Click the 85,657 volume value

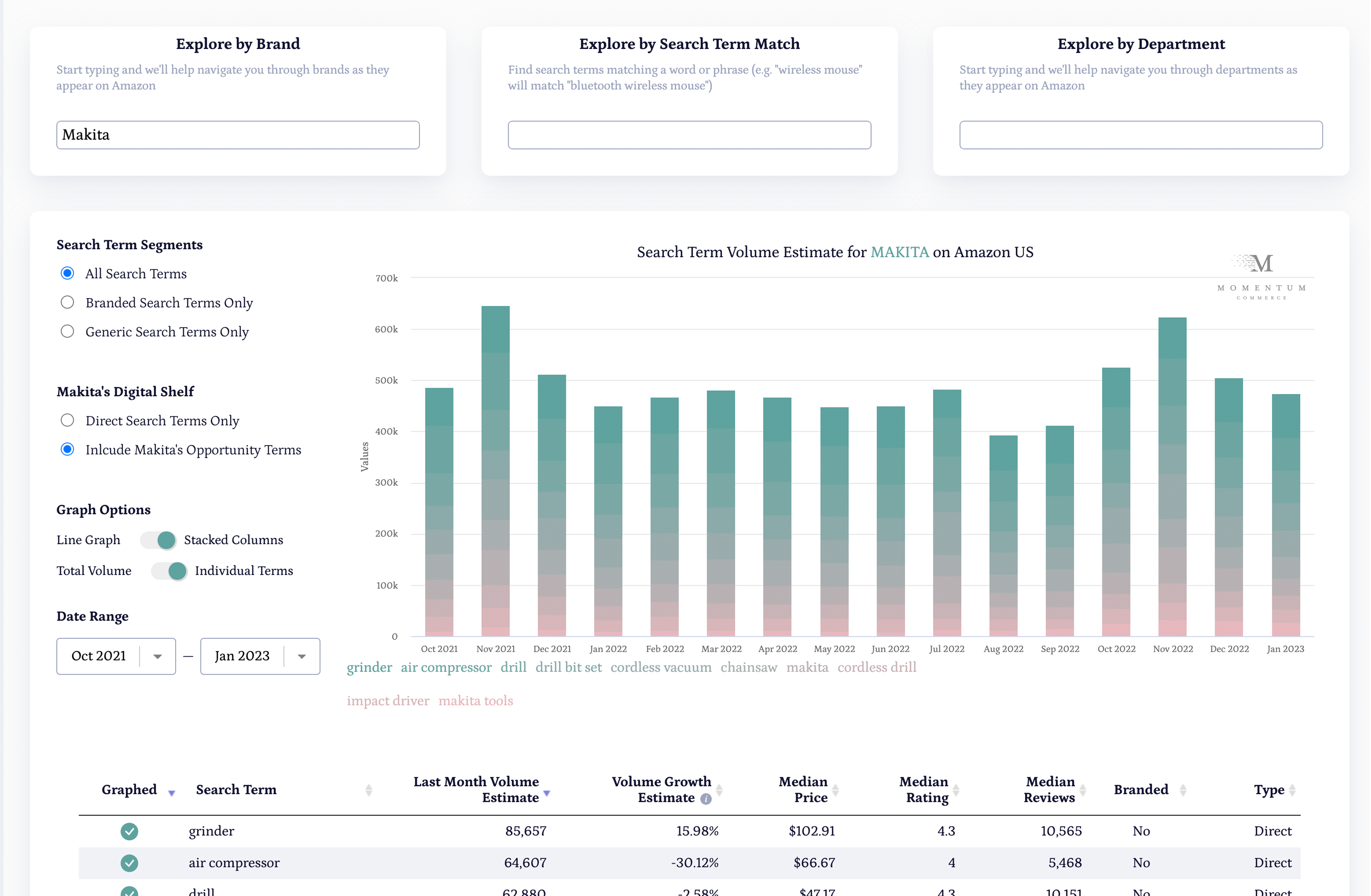526,831
